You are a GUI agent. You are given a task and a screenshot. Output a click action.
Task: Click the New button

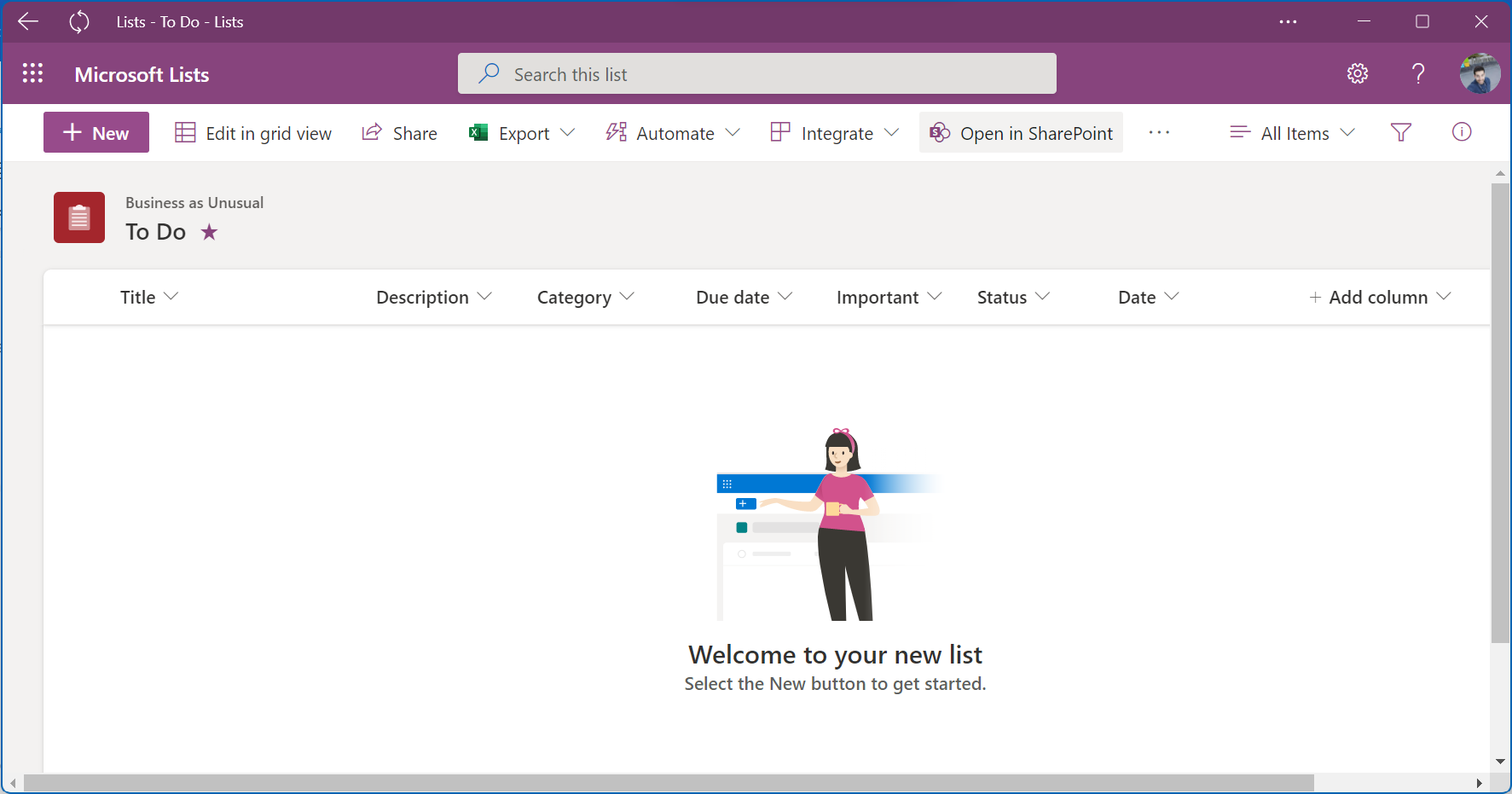tap(96, 133)
